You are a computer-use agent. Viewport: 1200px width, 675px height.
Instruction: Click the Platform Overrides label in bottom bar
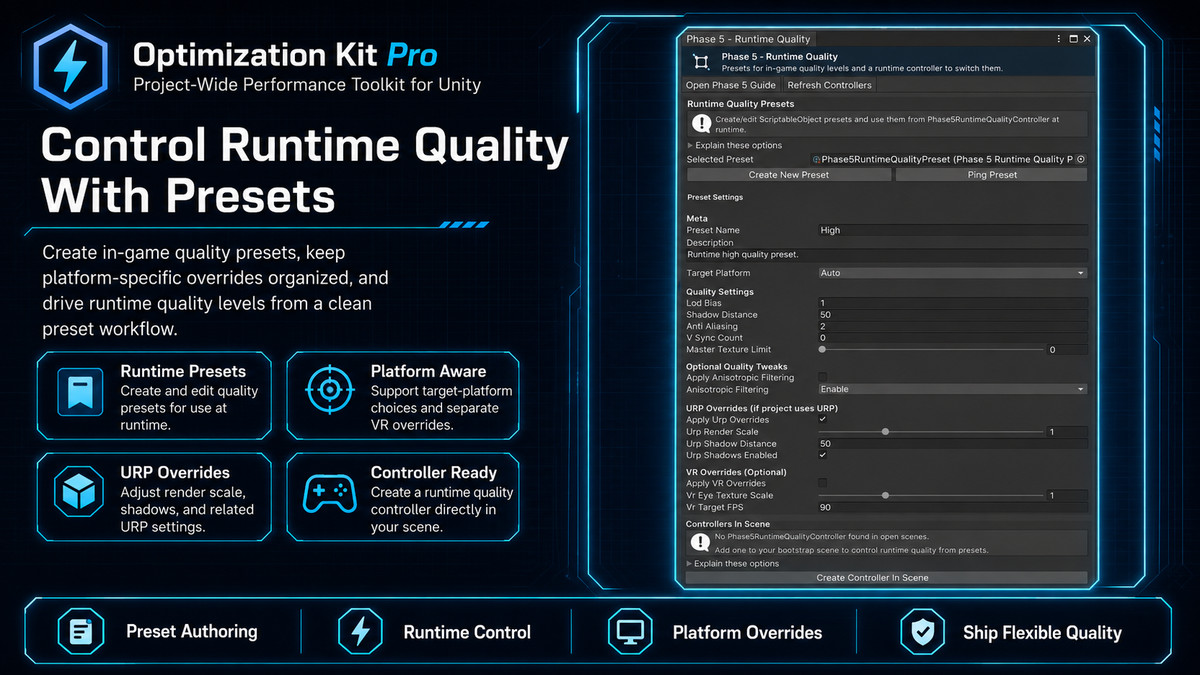747,633
